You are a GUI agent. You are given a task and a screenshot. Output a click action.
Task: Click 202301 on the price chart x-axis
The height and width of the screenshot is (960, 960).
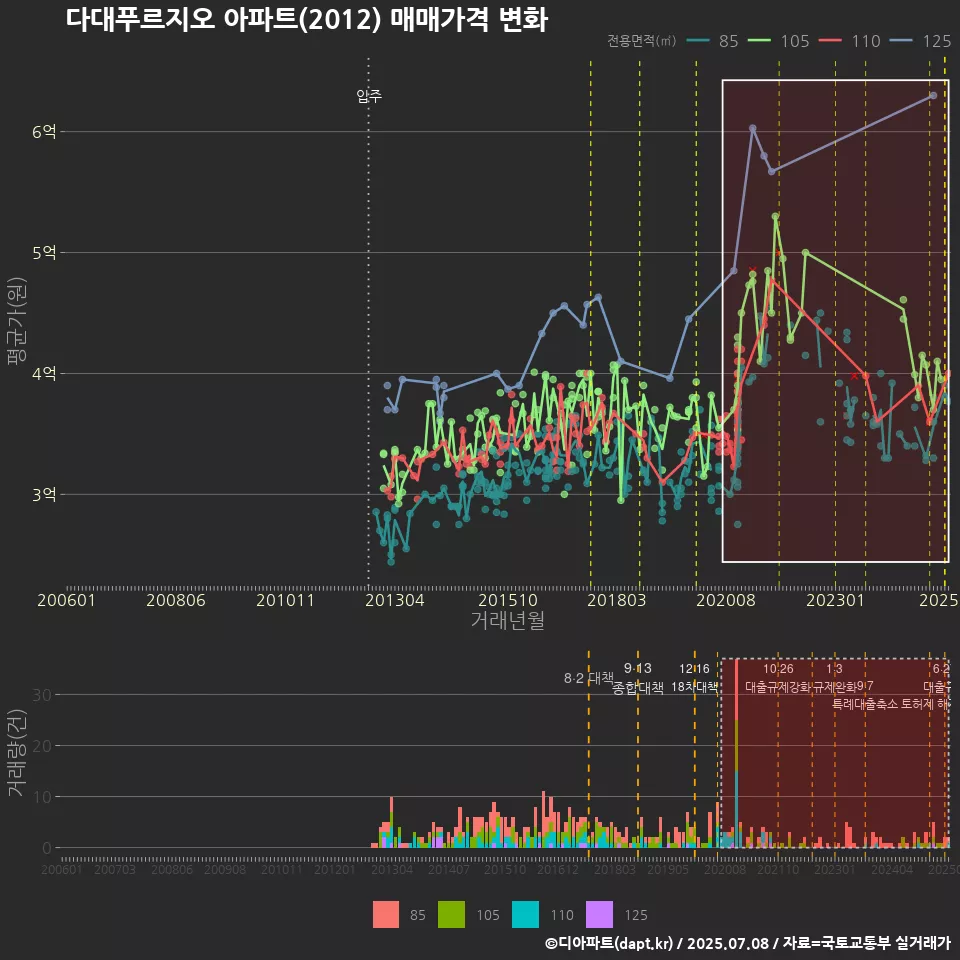click(x=835, y=600)
